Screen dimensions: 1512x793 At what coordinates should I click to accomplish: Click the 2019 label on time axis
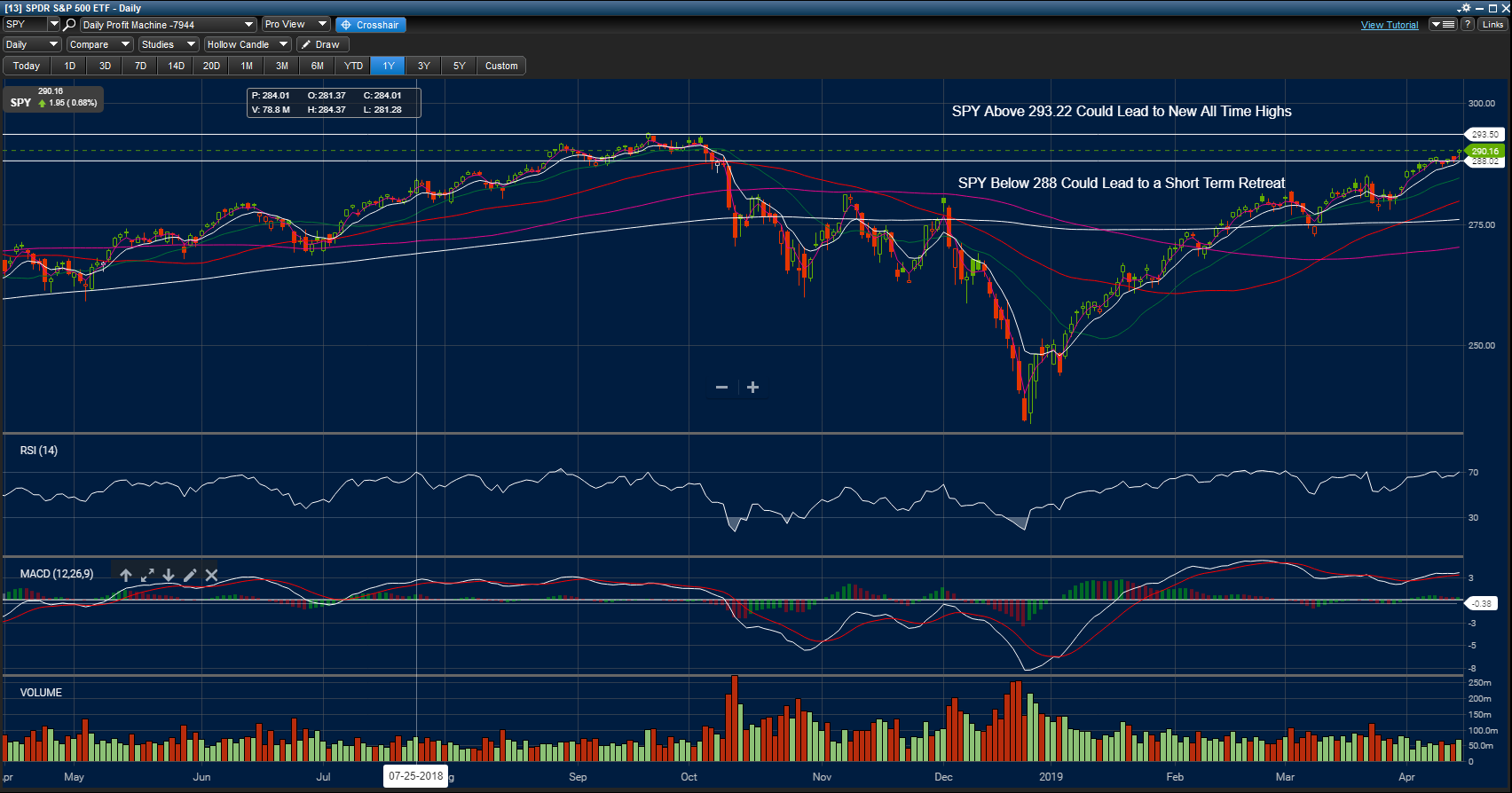[1051, 777]
